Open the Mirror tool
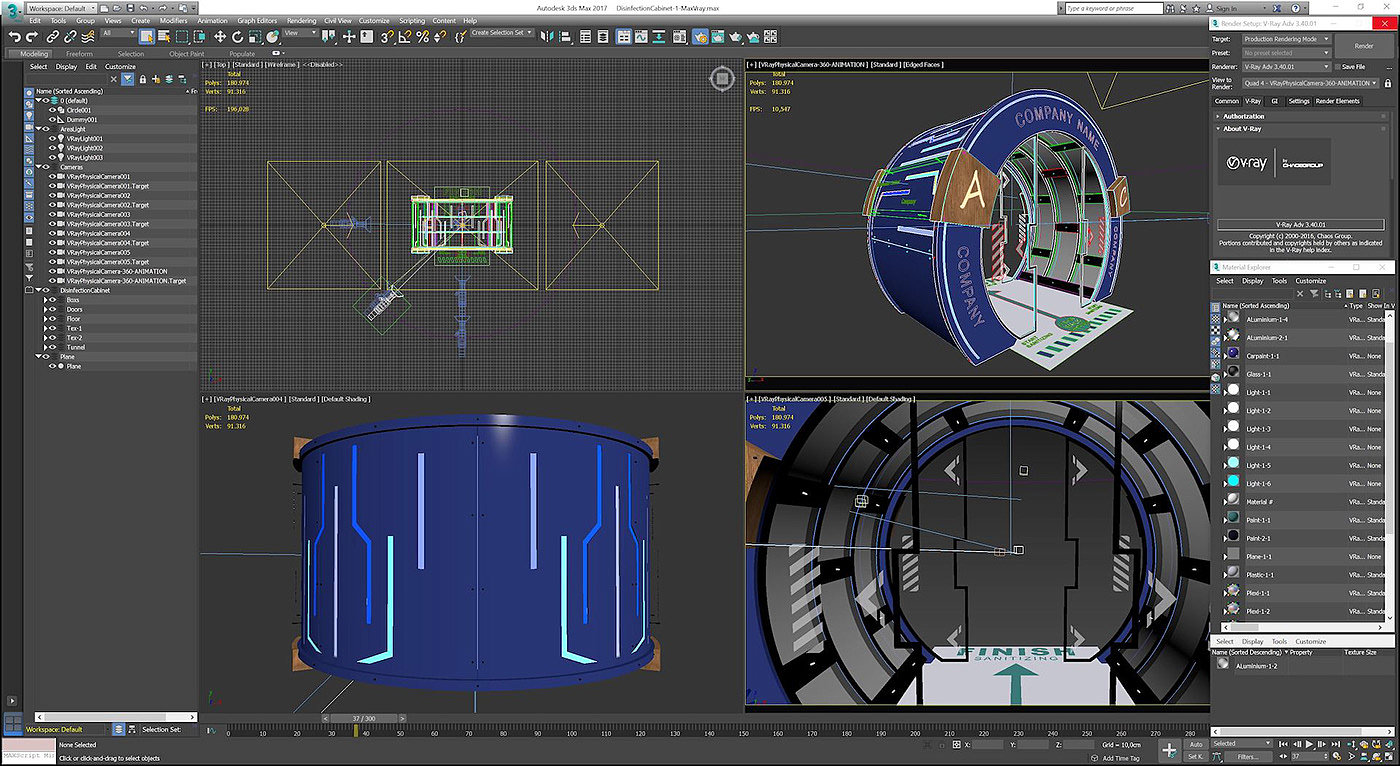This screenshot has height=766, width=1400. 547,37
